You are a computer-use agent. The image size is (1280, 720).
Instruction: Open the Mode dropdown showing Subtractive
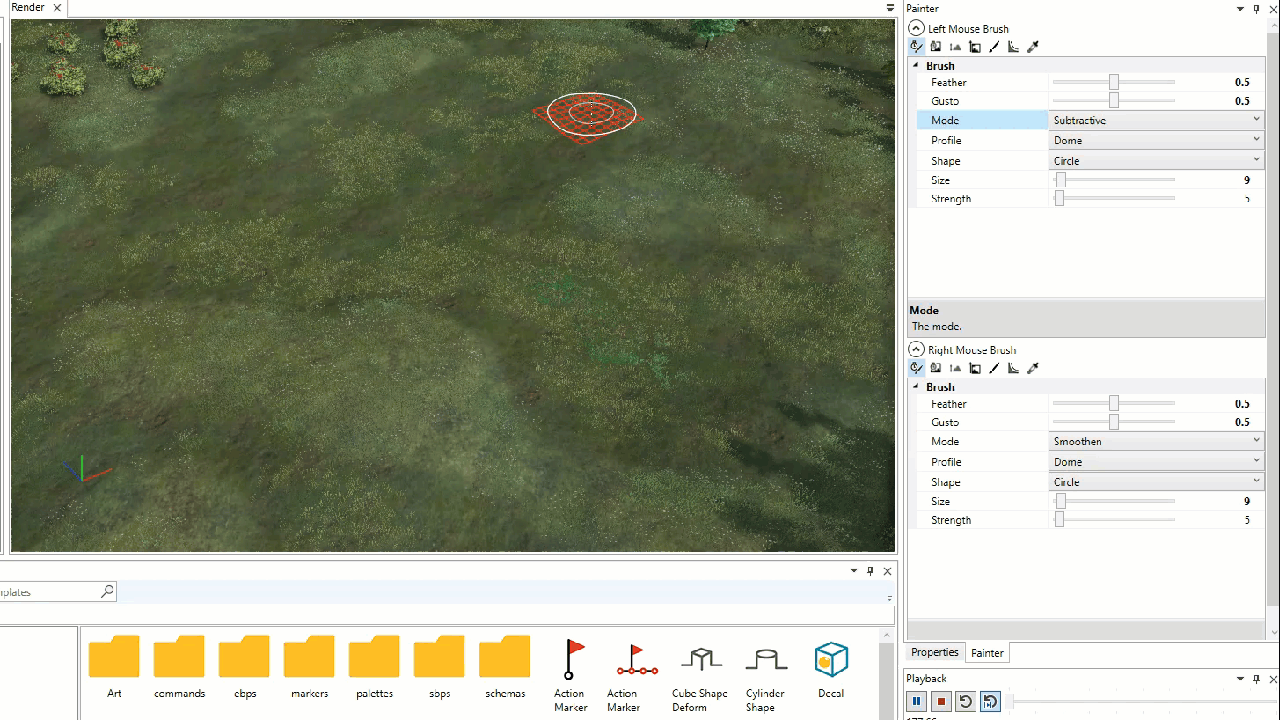pos(1156,120)
